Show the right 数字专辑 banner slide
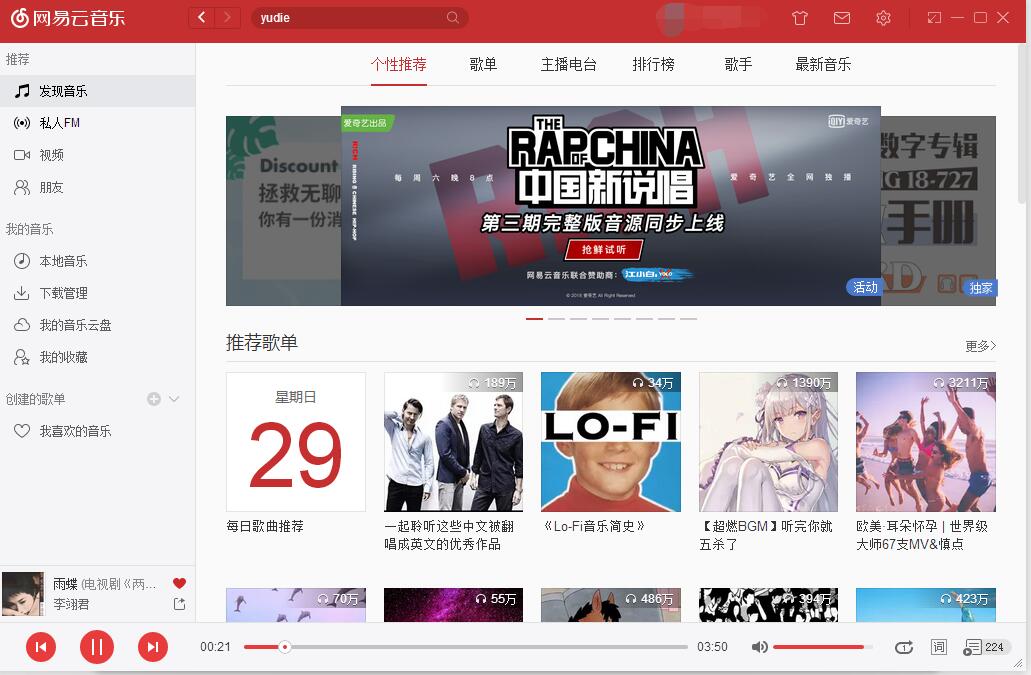Screen dimensions: 1031x675 pos(938,211)
